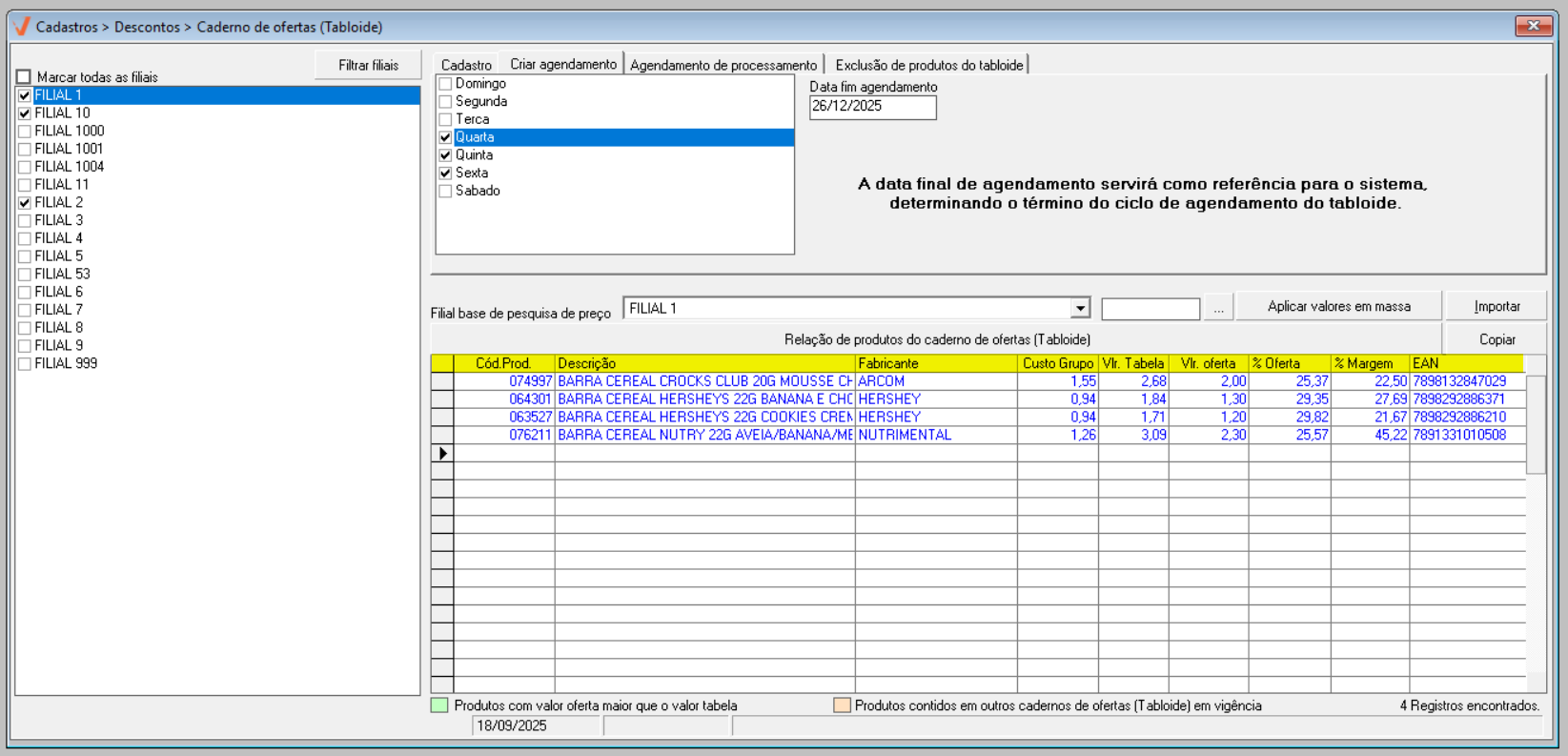1568x756 pixels.
Task: Tick the Sabado day checkbox
Action: pos(445,192)
